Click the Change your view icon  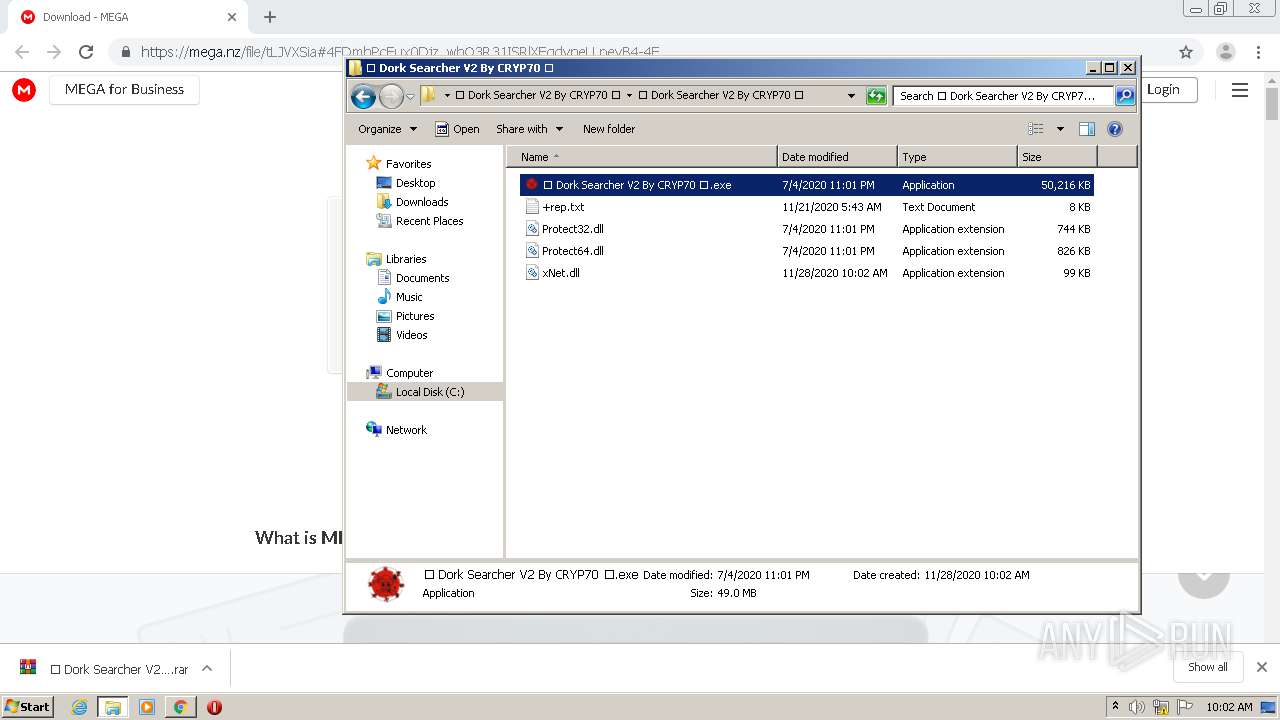tap(1036, 129)
